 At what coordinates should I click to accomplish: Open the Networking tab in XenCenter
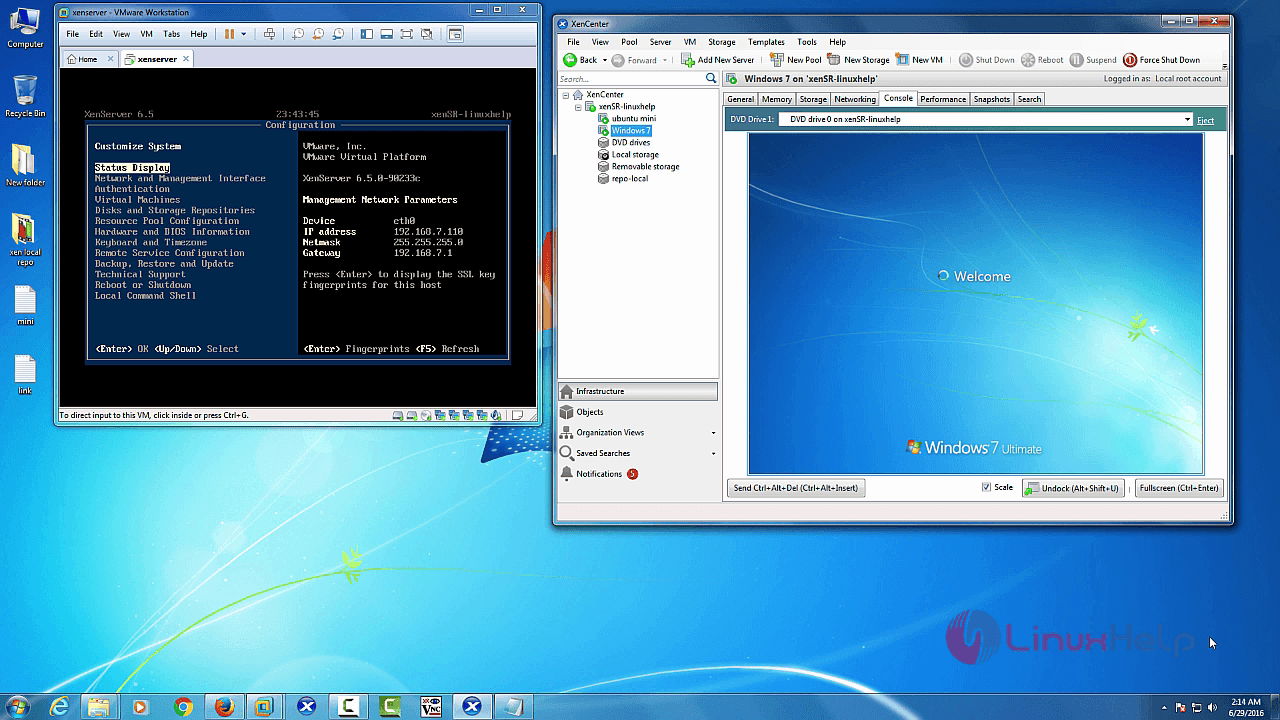pos(855,99)
